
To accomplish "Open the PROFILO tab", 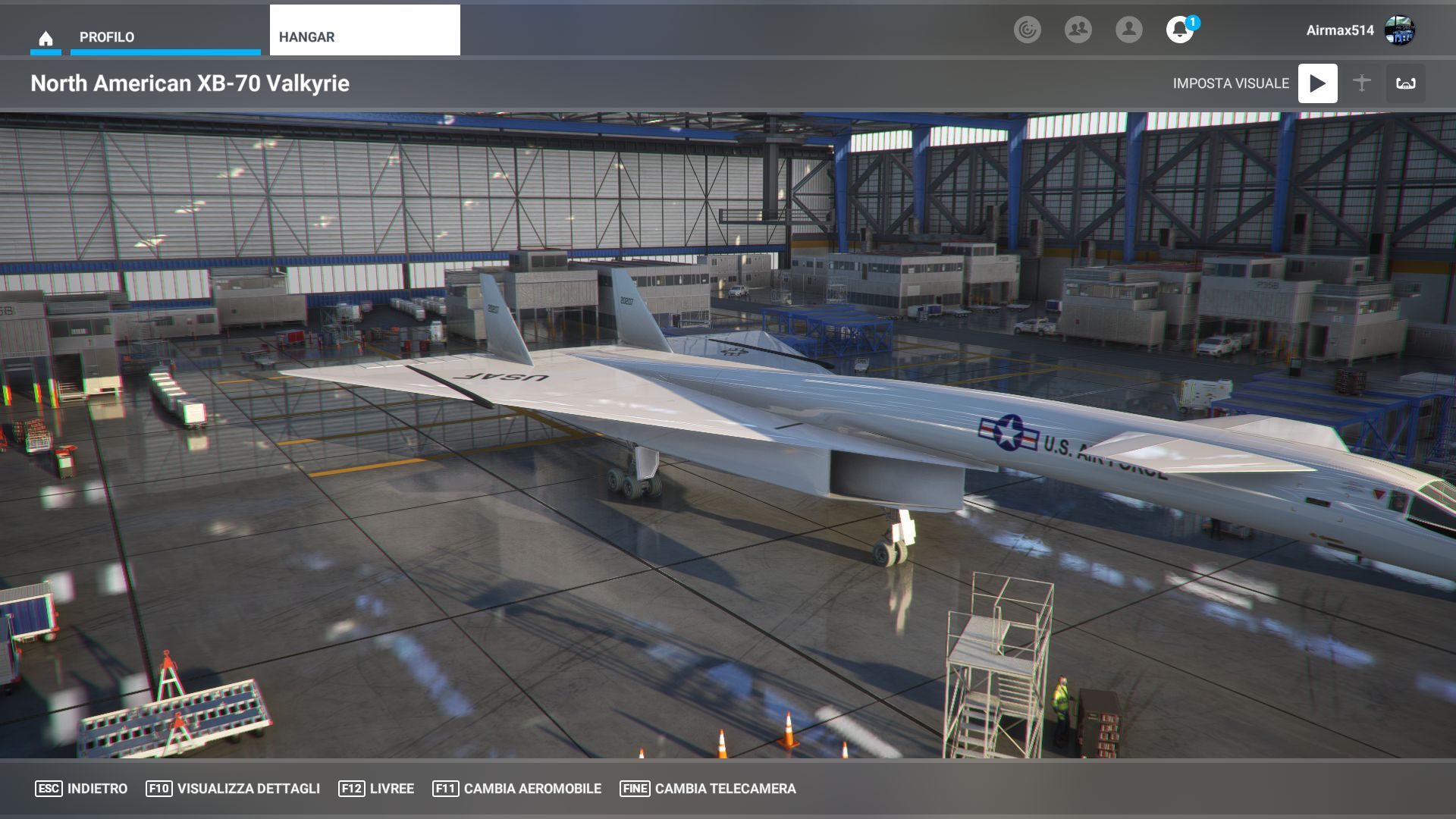I will pos(107,37).
